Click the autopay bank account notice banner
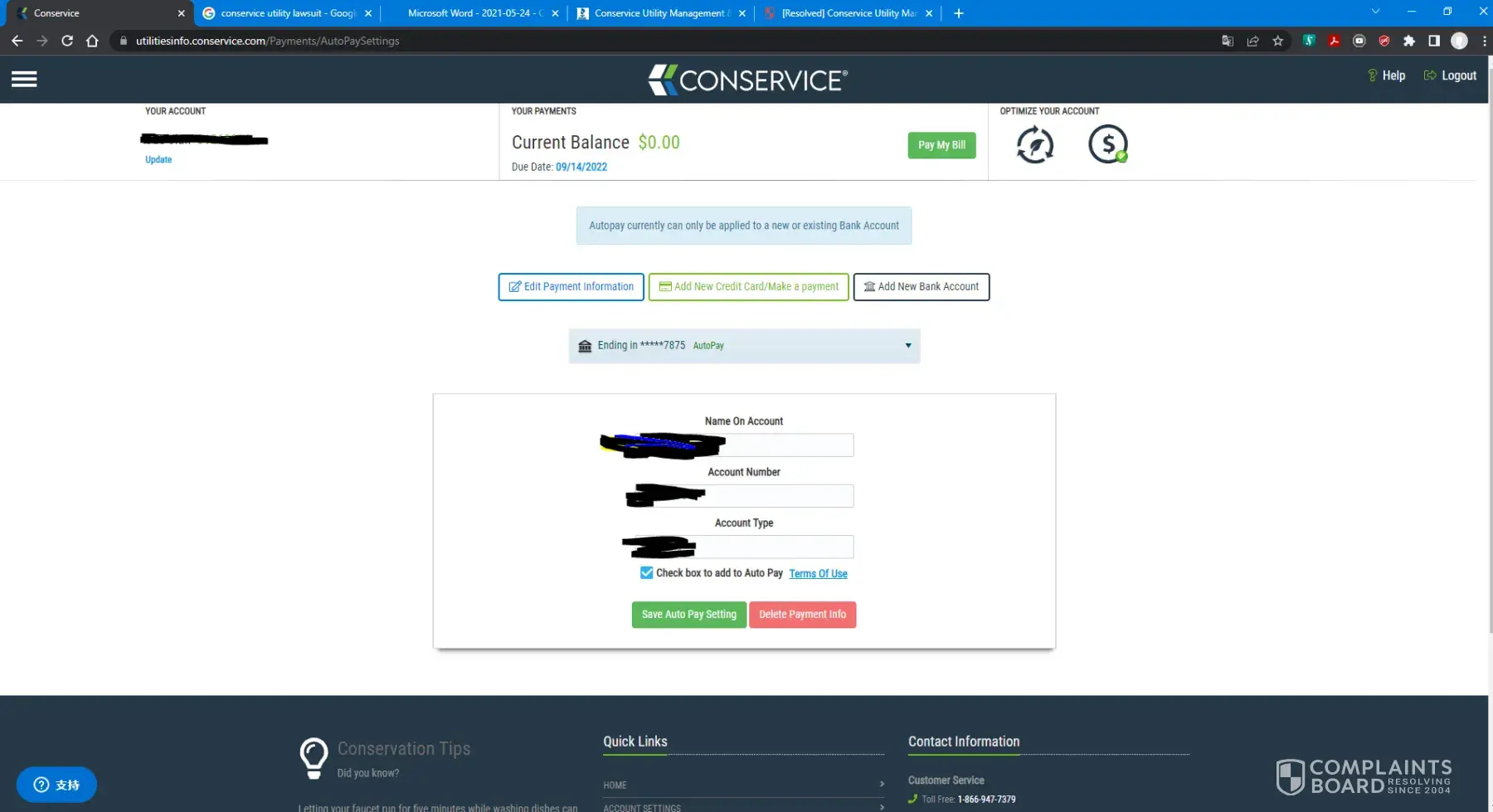This screenshot has height=812, width=1493. click(744, 226)
